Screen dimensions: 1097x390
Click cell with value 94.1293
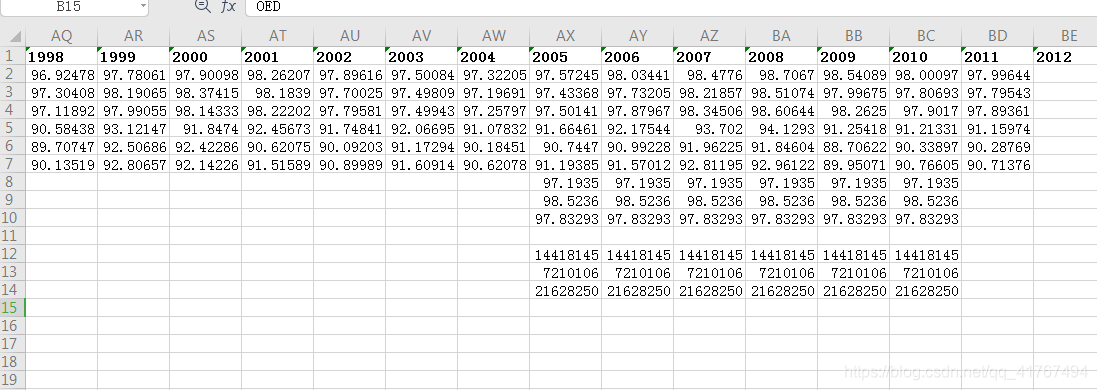782,129
